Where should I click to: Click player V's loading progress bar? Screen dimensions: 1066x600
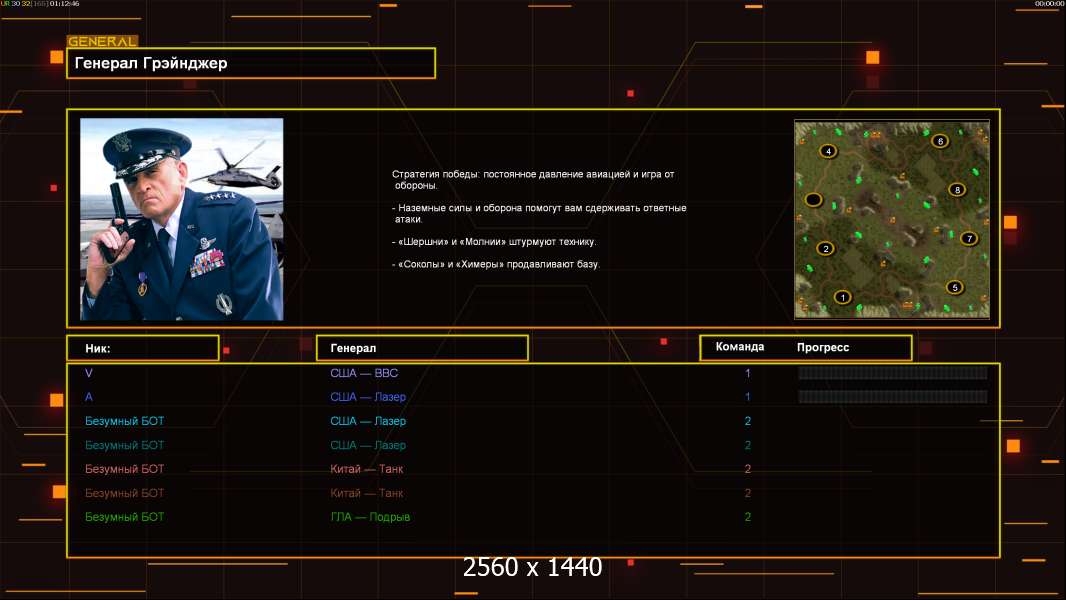coord(892,373)
